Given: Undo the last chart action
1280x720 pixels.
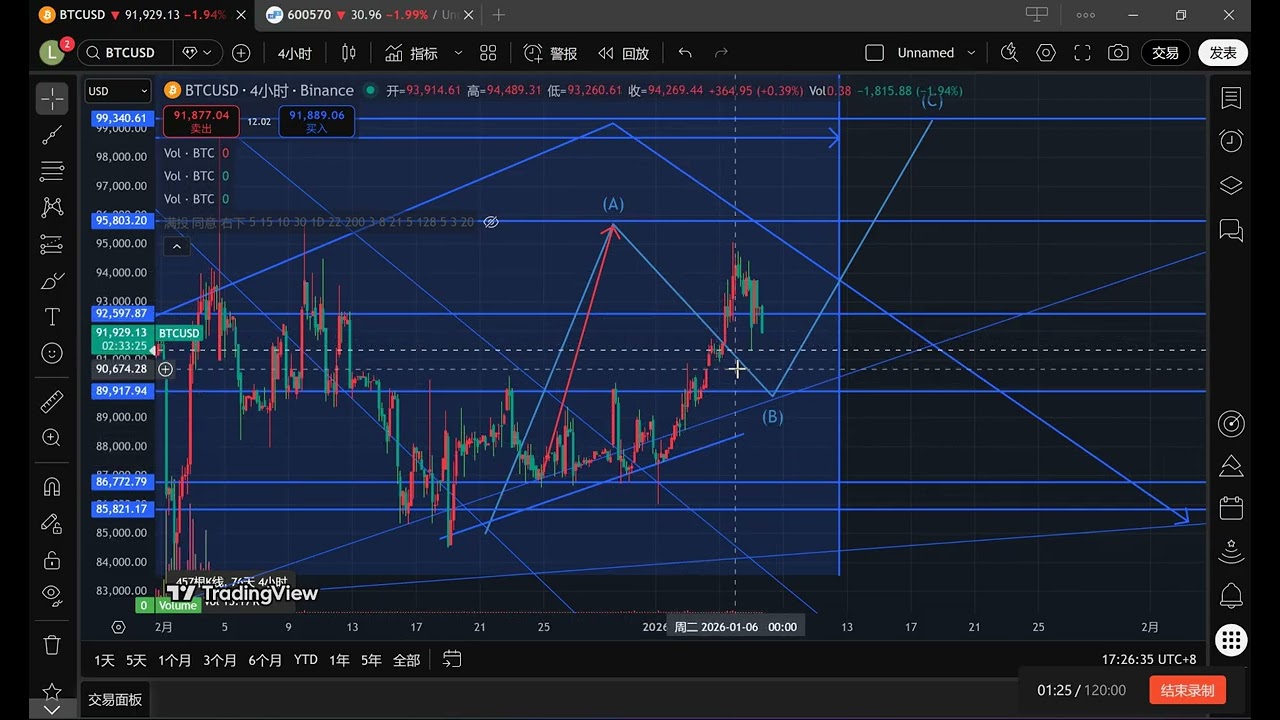Looking at the screenshot, I should pos(685,53).
